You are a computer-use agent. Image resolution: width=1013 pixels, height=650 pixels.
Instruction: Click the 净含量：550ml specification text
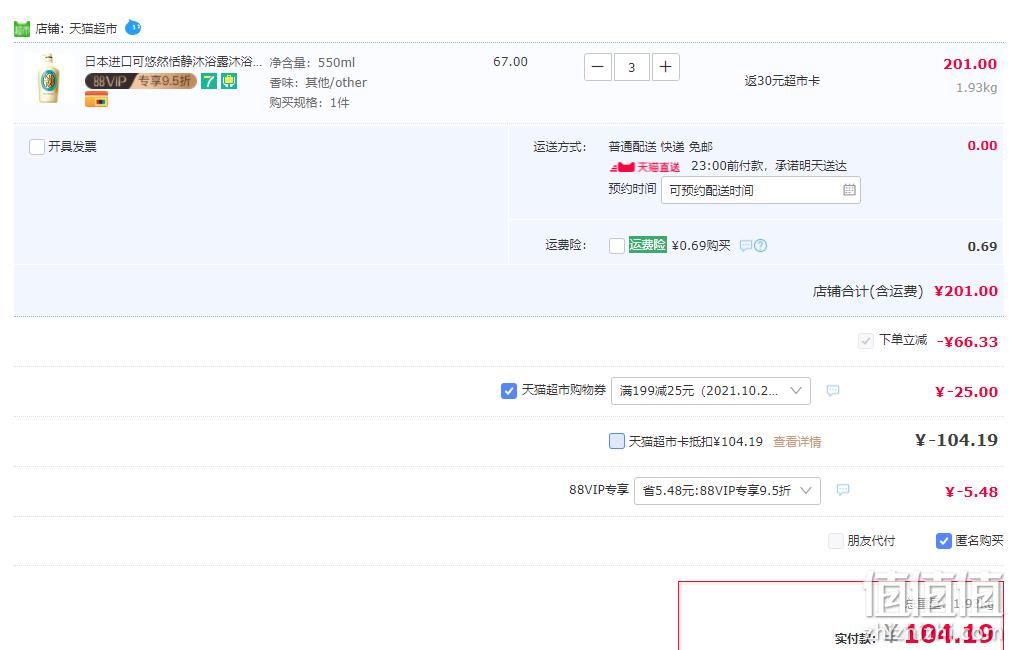tap(312, 63)
